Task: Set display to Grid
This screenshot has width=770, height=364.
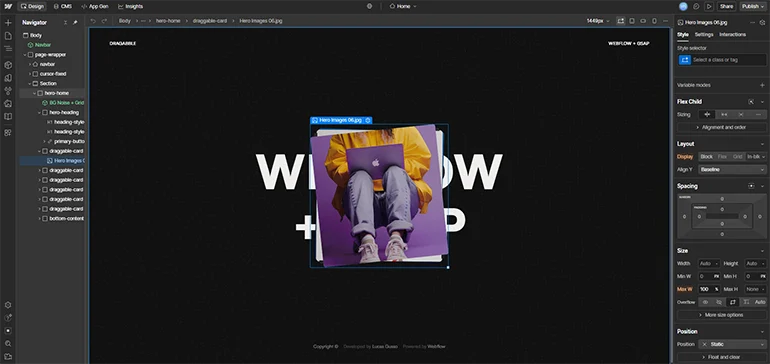Action: tap(738, 157)
